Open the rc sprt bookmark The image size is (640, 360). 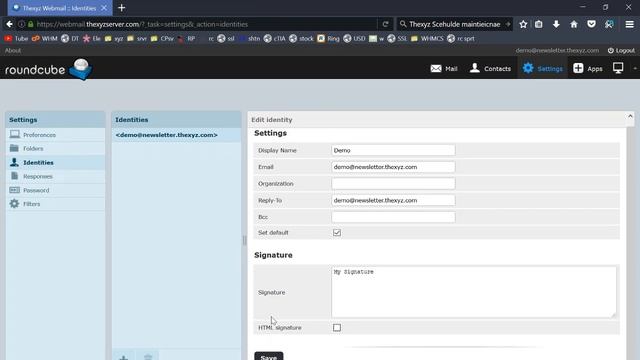click(461, 38)
